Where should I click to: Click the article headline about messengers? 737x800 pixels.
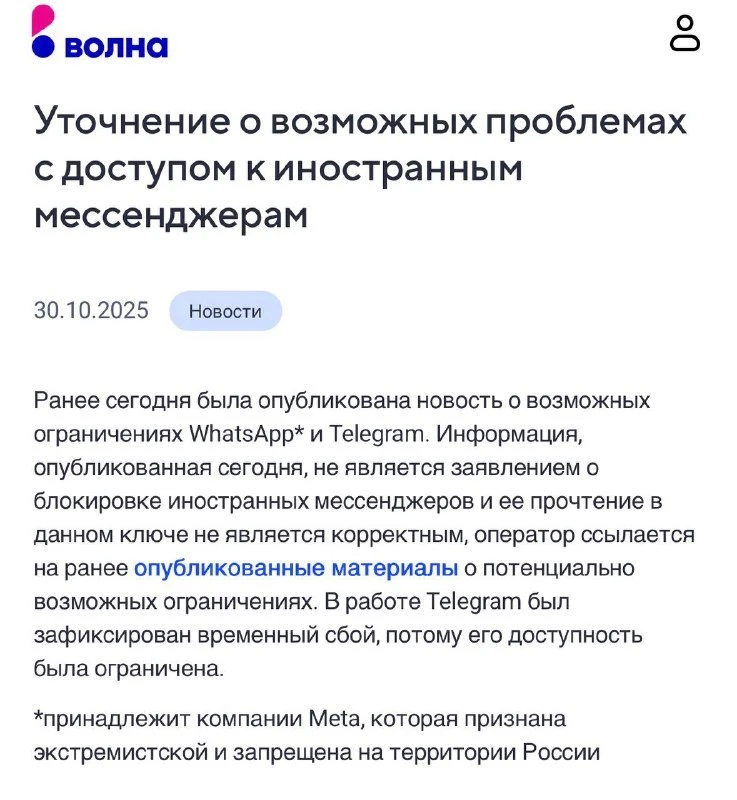(361, 168)
